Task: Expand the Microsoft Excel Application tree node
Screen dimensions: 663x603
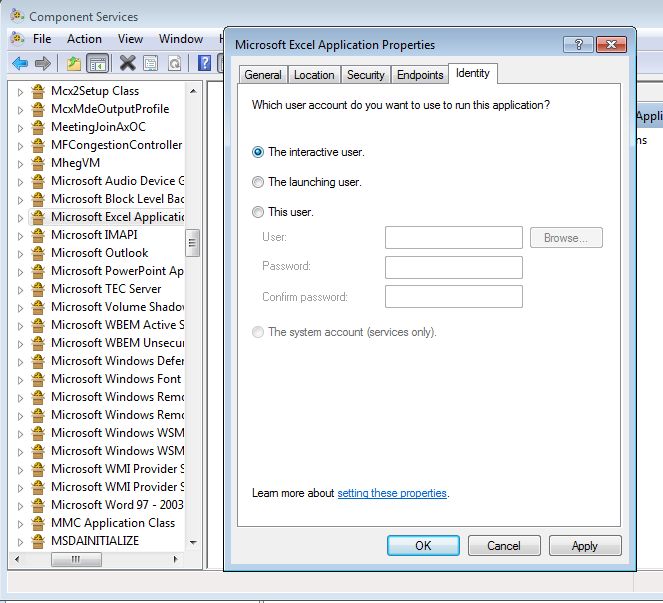Action: pos(20,218)
